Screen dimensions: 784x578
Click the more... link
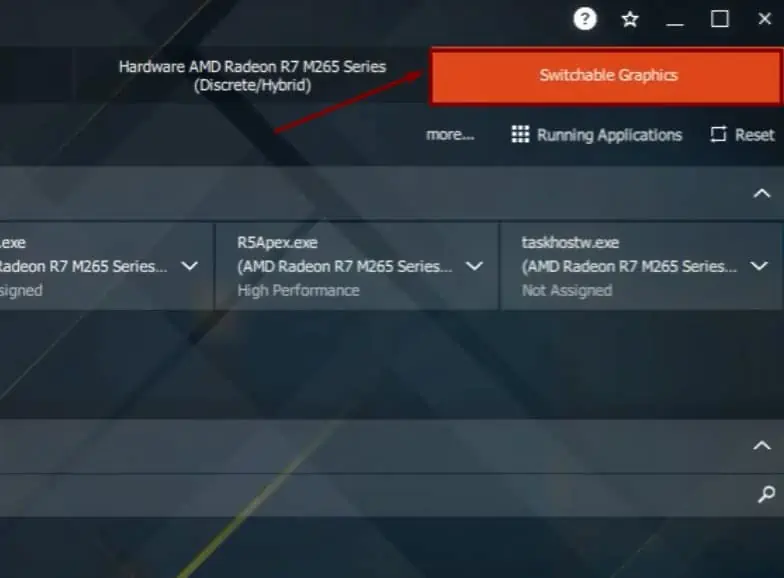pyautogui.click(x=450, y=134)
